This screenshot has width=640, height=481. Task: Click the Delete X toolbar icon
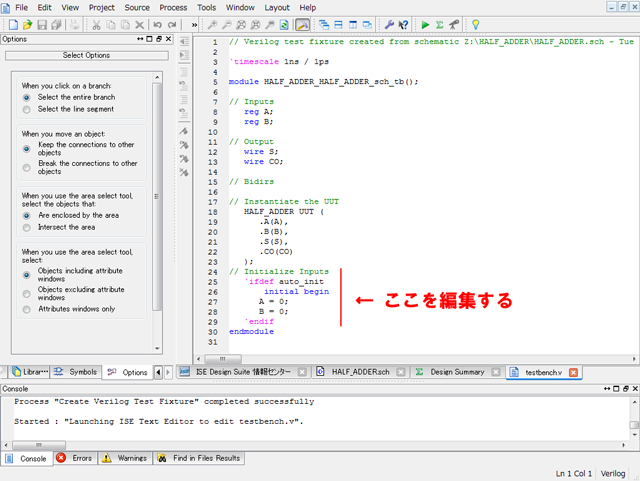[139, 25]
